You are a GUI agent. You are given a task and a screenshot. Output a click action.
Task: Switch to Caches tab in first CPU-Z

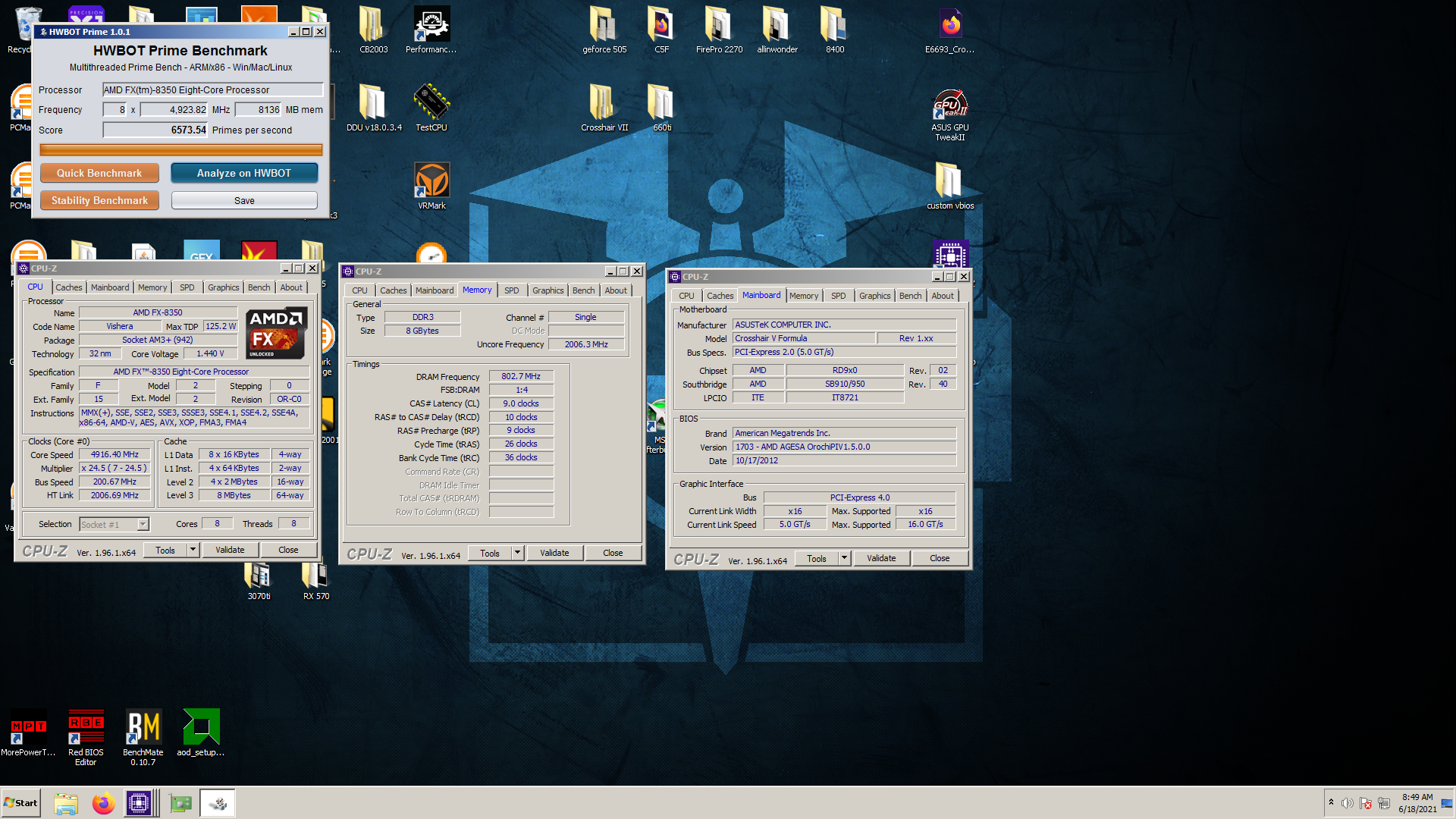click(68, 287)
